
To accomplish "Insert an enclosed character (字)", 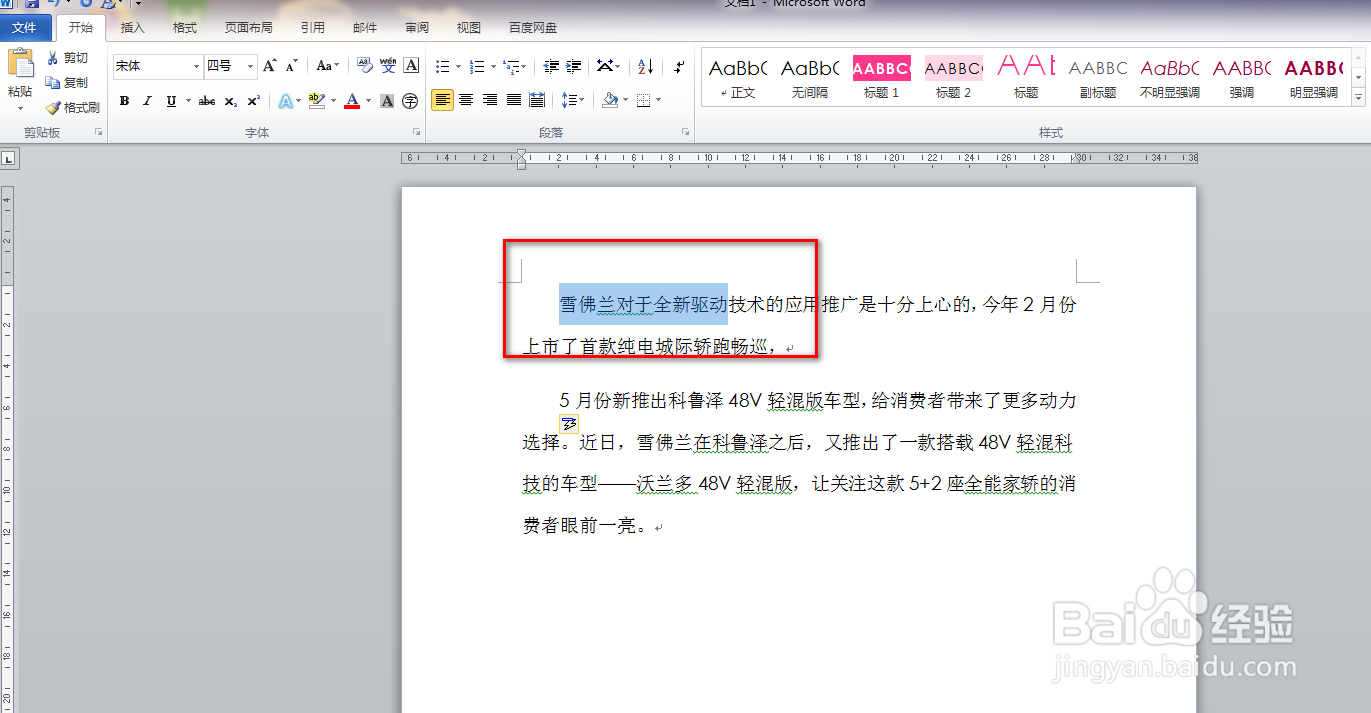I will 410,101.
